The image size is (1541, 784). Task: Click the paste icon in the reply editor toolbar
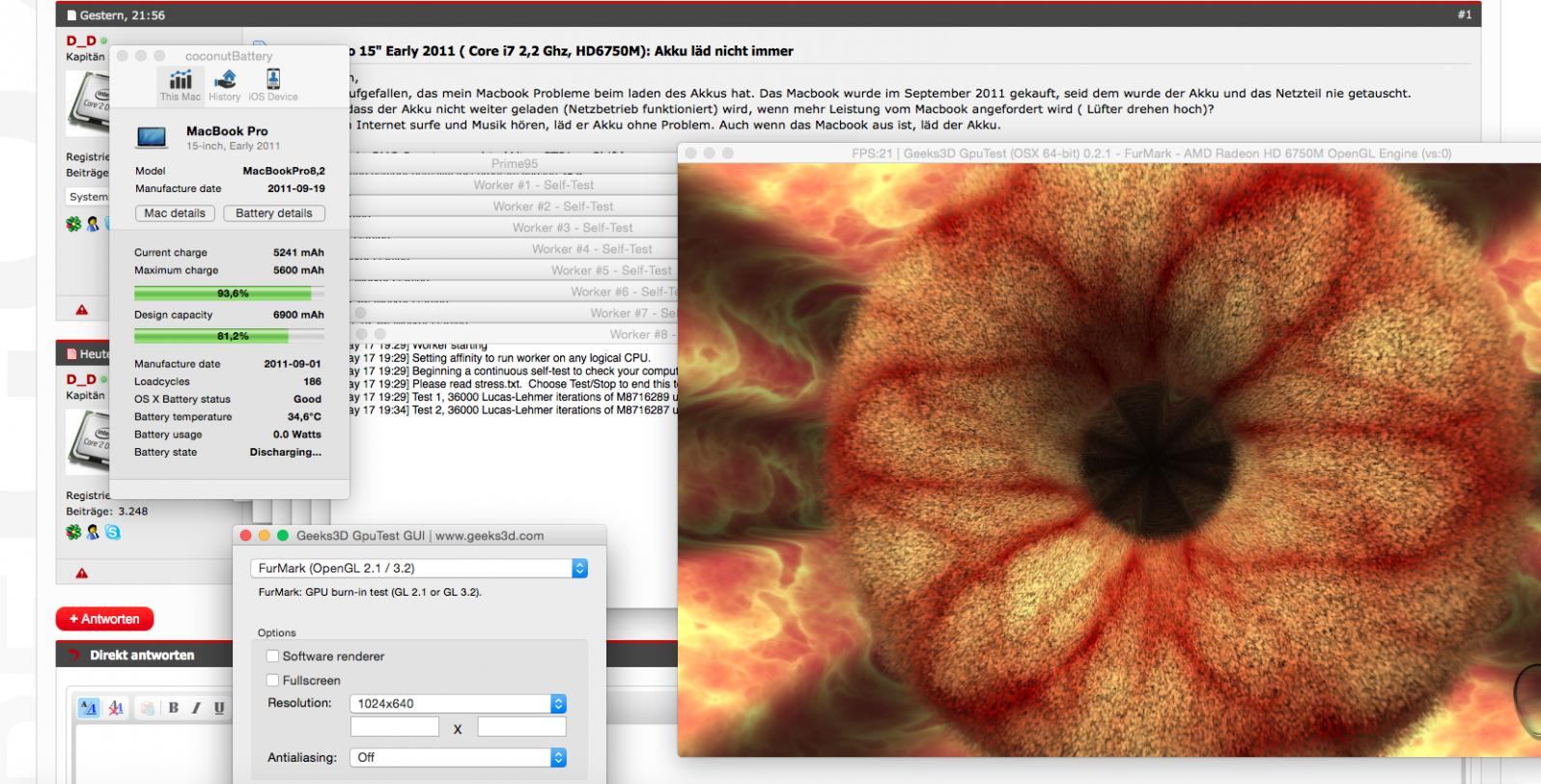tap(147, 708)
